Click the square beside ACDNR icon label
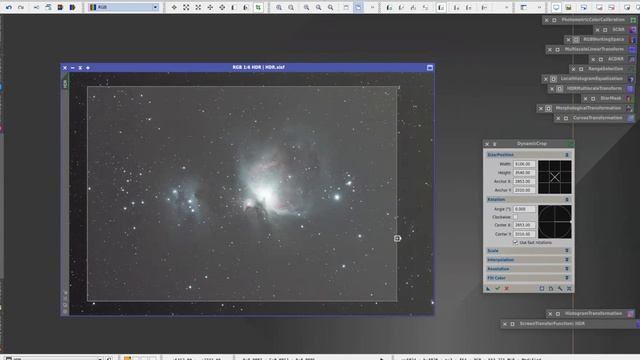Image resolution: width=640 pixels, height=360 pixels. click(601, 59)
